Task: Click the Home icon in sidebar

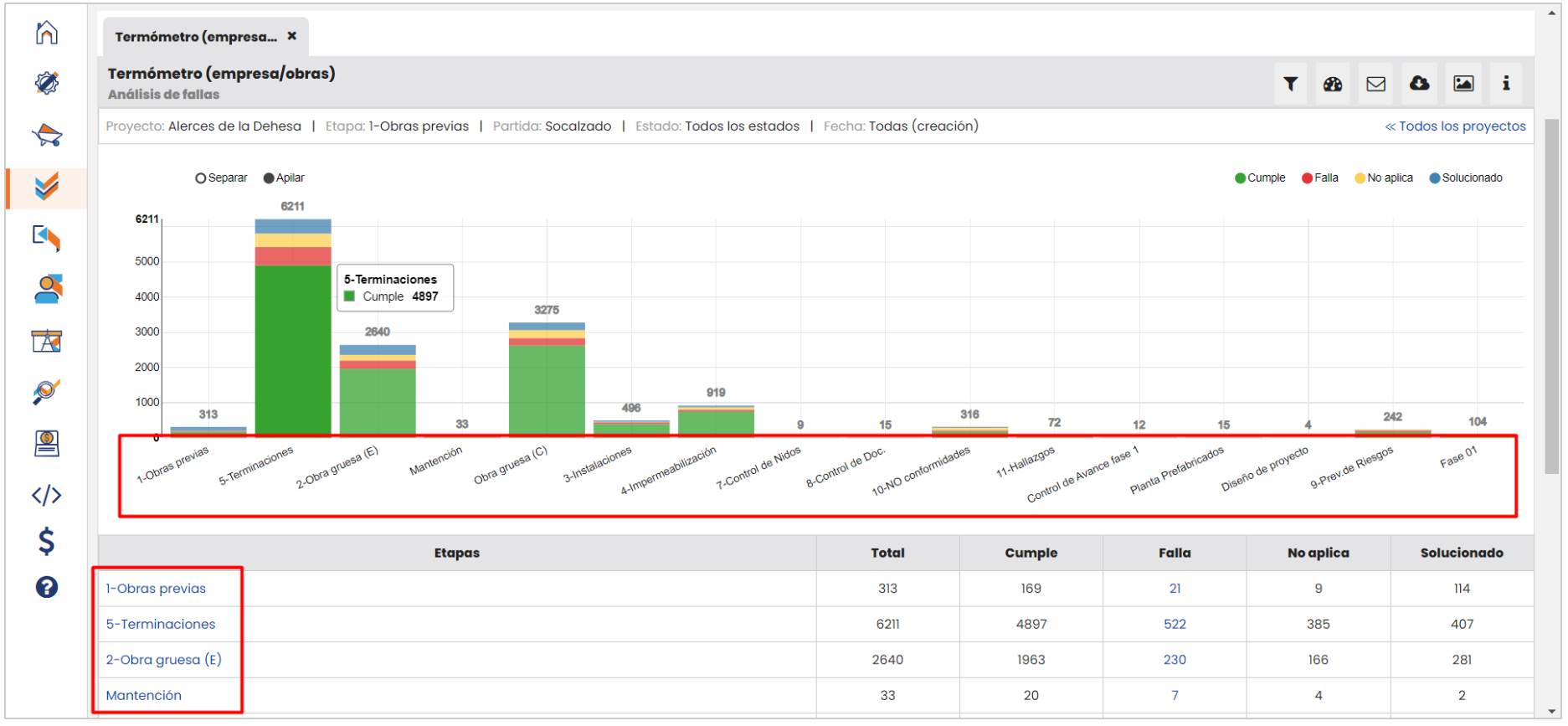Action: pyautogui.click(x=47, y=33)
